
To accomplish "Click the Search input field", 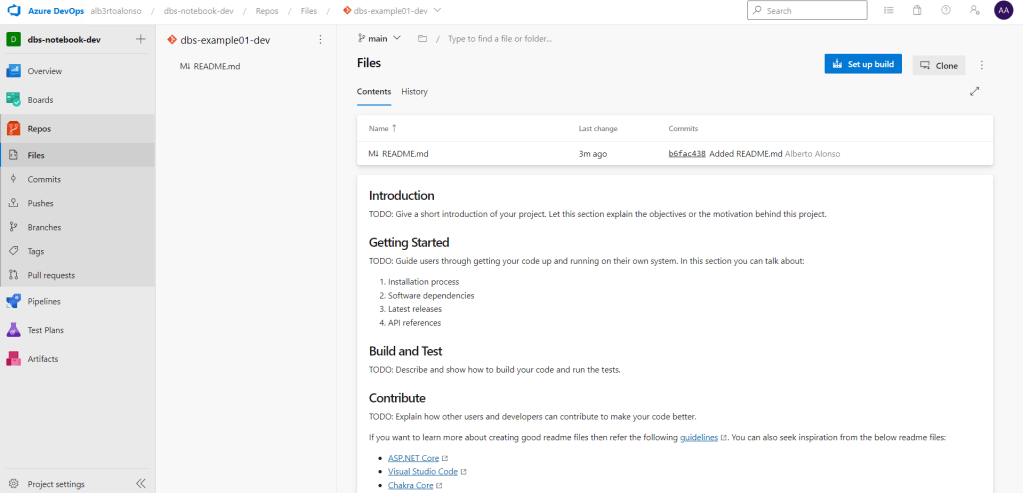I will pos(810,10).
